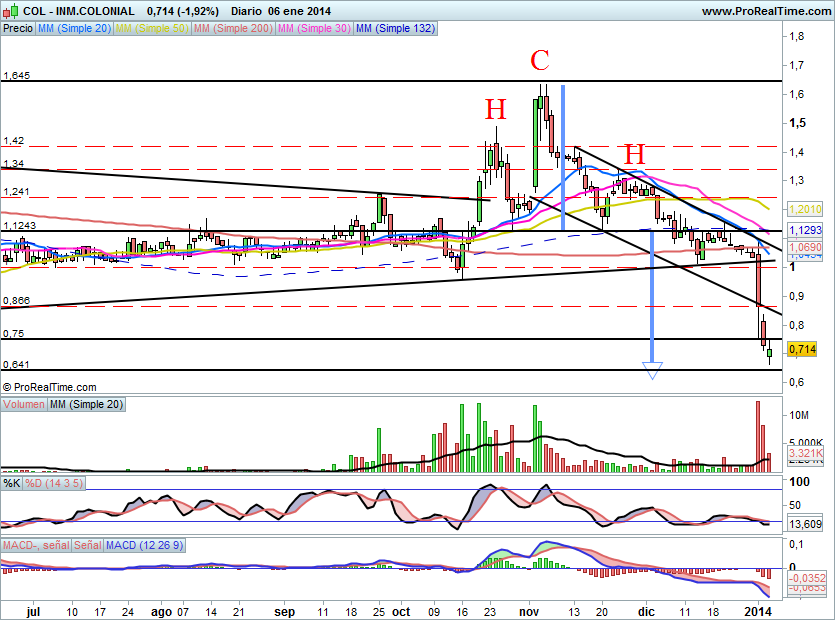Toggle the MM (Simple 30) pink label
This screenshot has width=835, height=620.
coord(314,29)
